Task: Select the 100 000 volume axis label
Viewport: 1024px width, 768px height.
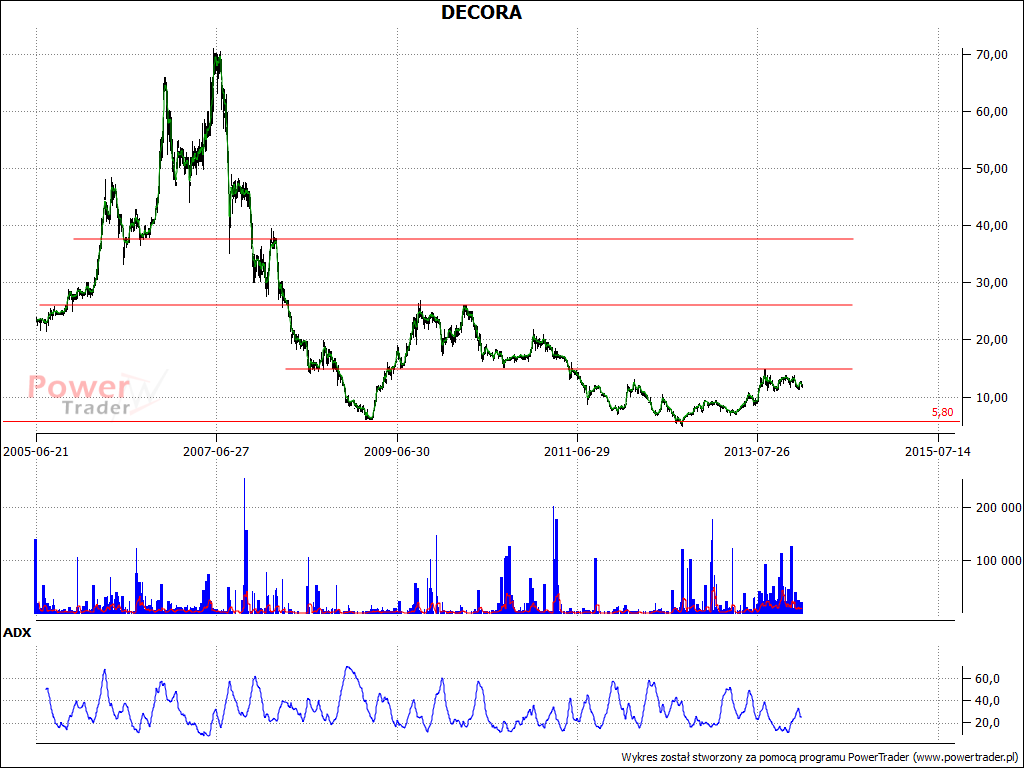Action: click(x=998, y=560)
